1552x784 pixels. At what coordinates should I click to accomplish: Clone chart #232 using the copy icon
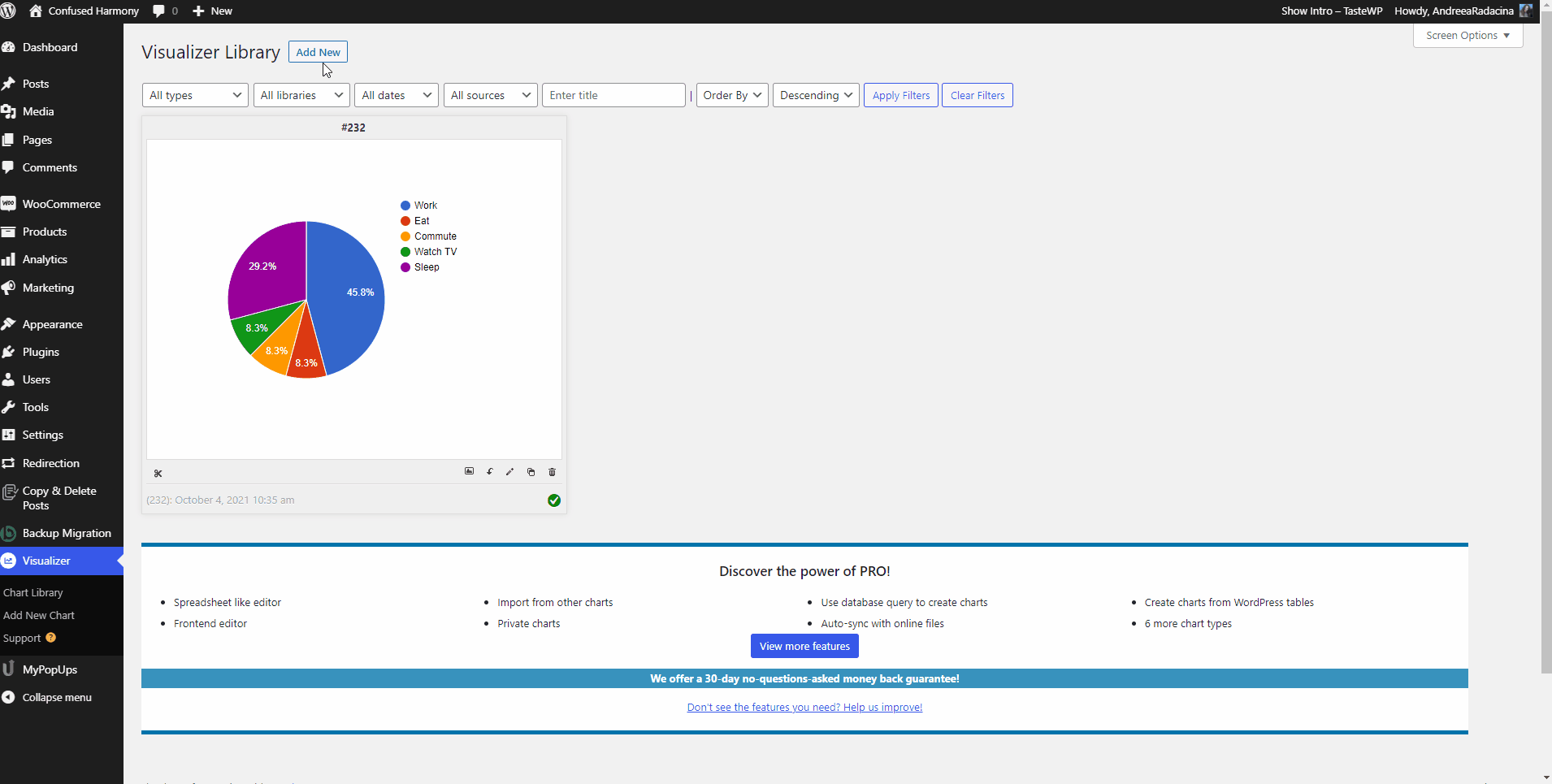(x=531, y=472)
